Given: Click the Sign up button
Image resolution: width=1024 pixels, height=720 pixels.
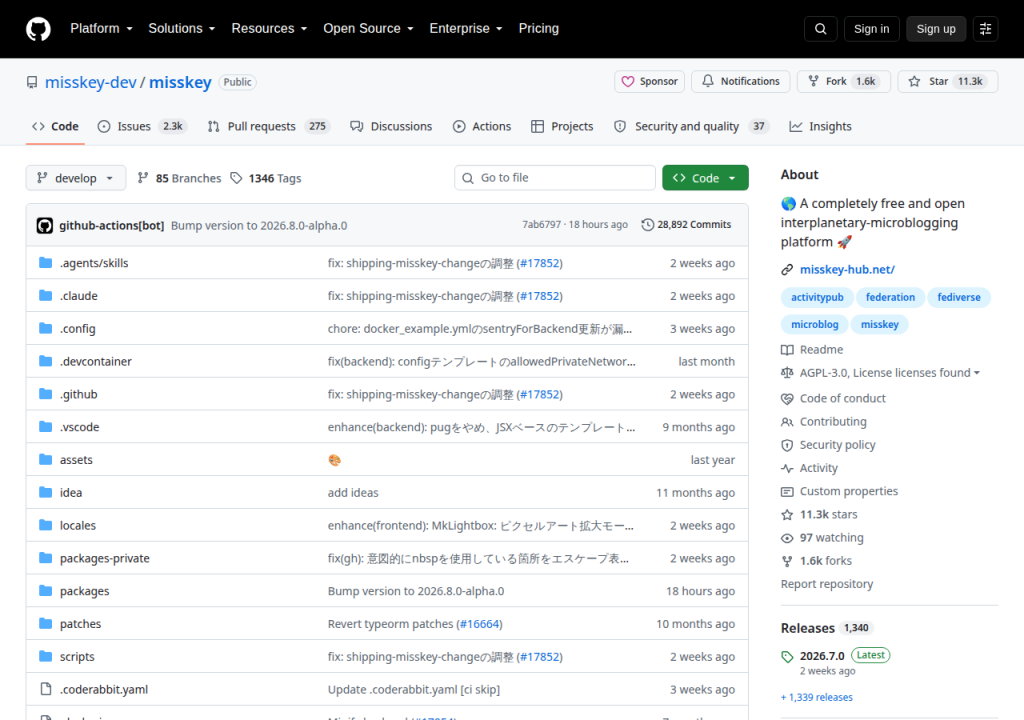Looking at the screenshot, I should (x=936, y=29).
